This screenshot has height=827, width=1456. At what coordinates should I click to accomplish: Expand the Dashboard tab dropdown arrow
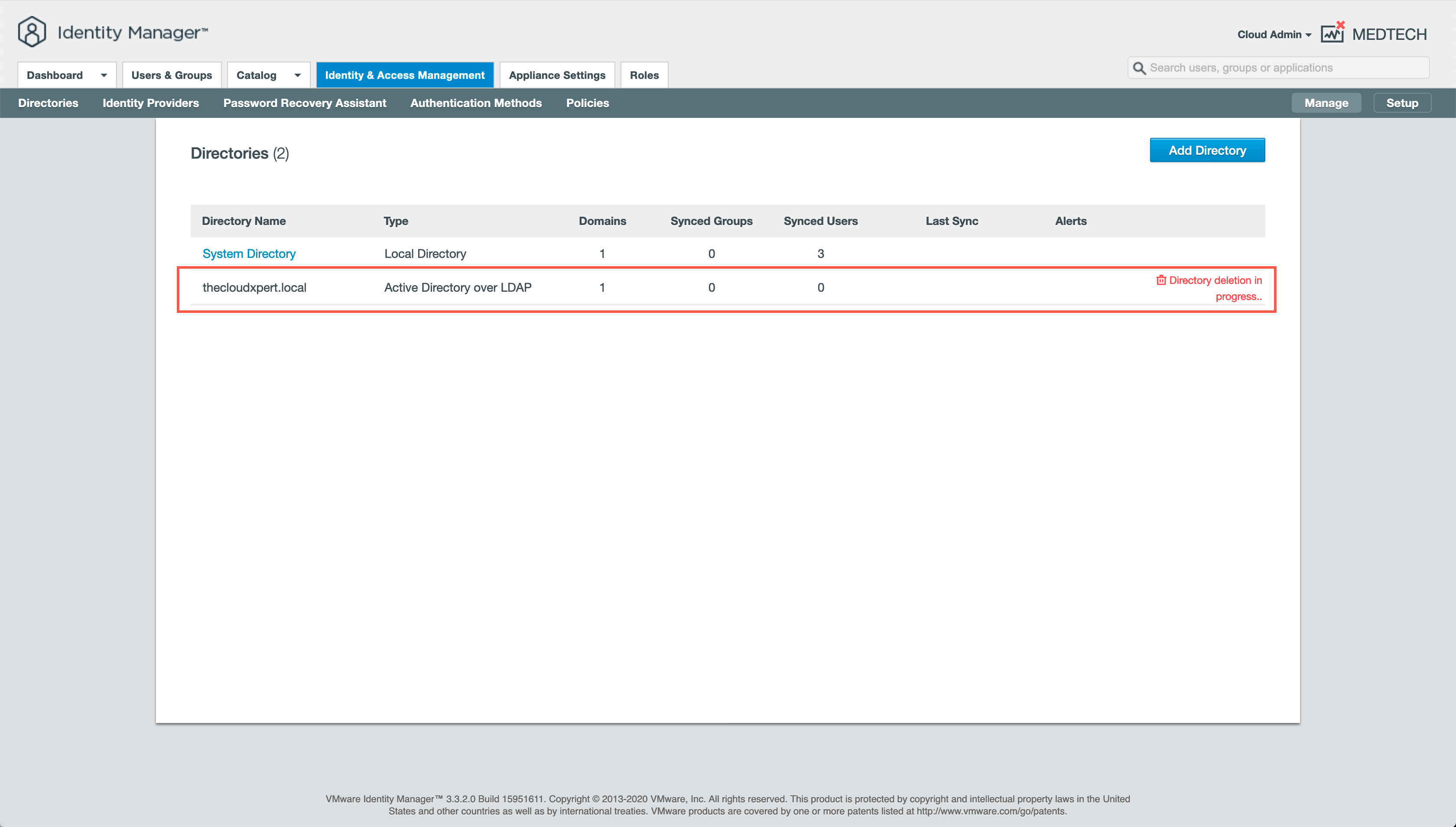(104, 75)
